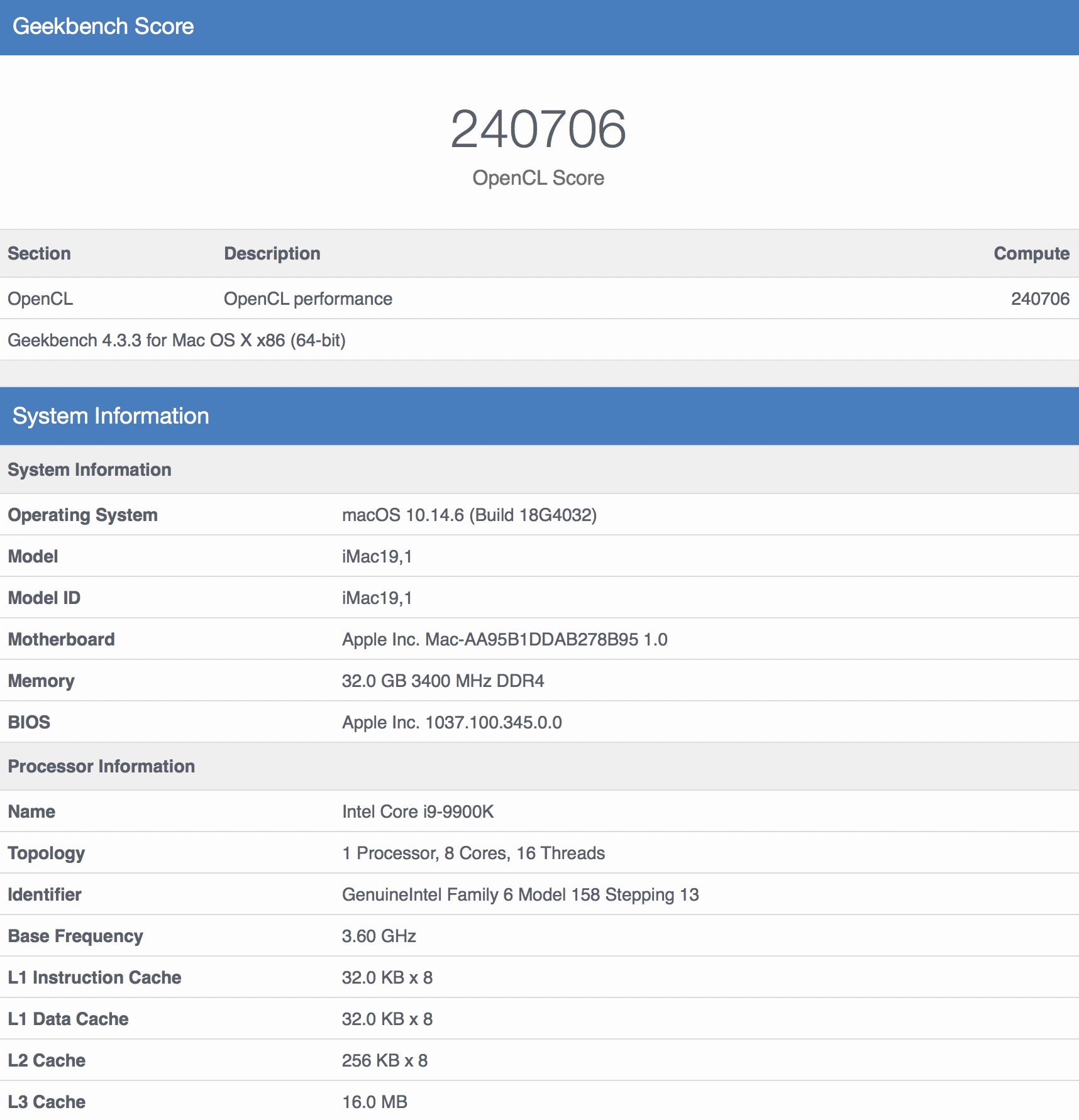Select the "3.60 GHz" frequency value
The width and height of the screenshot is (1079, 1120).
point(379,936)
